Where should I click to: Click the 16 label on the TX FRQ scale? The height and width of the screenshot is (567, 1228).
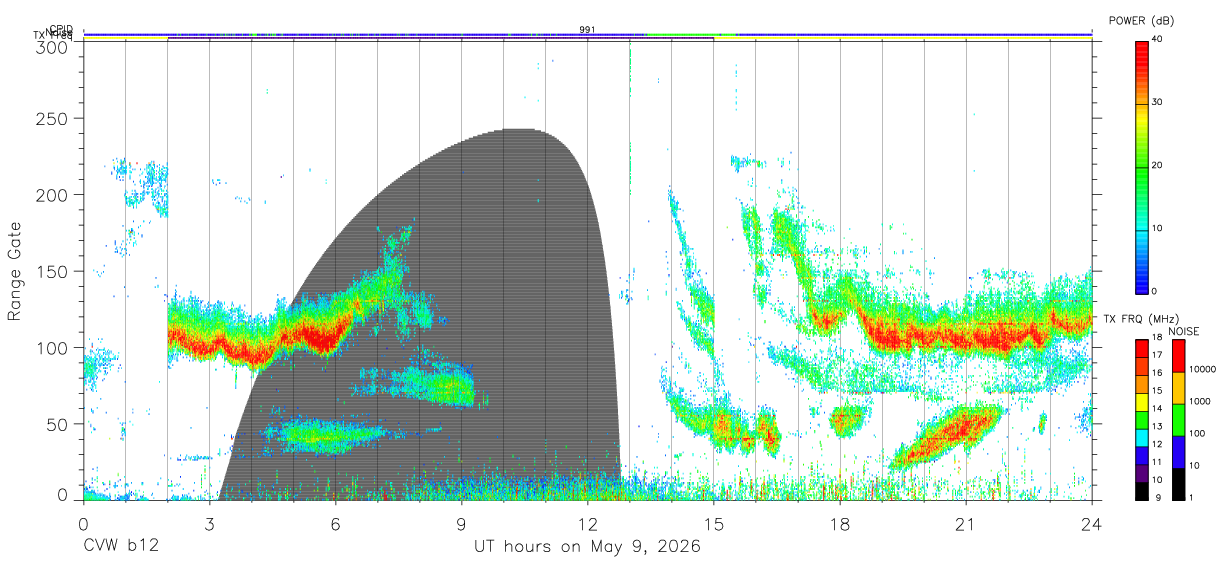(x=1156, y=374)
